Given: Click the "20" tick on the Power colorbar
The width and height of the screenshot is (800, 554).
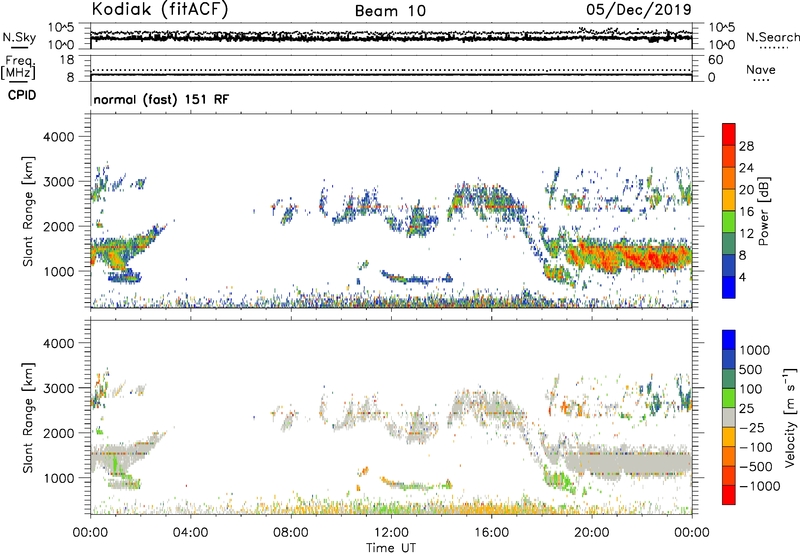Looking at the screenshot, I should pyautogui.click(x=746, y=190).
